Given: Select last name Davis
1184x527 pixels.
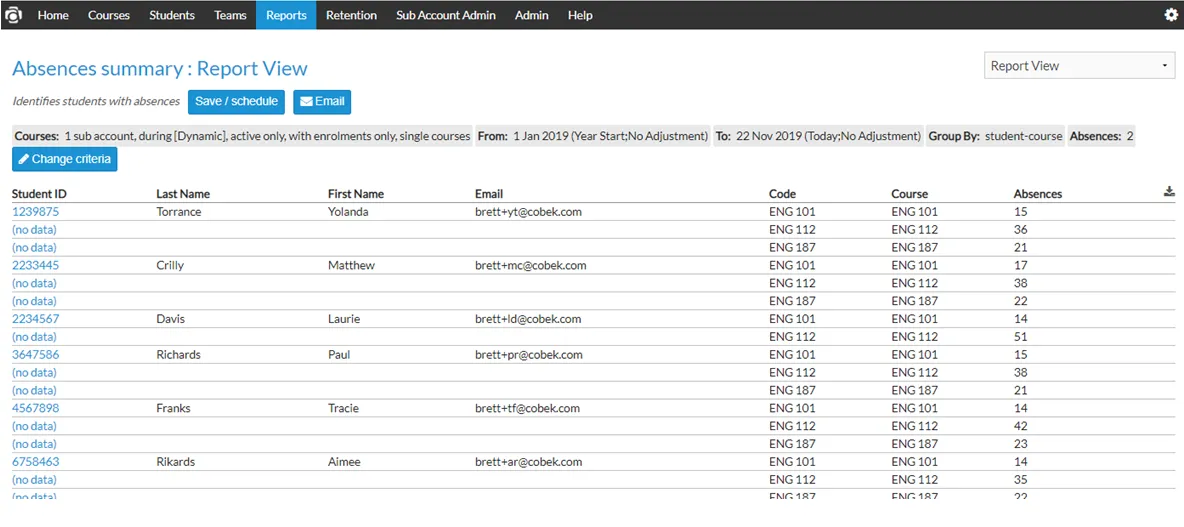Looking at the screenshot, I should [171, 319].
